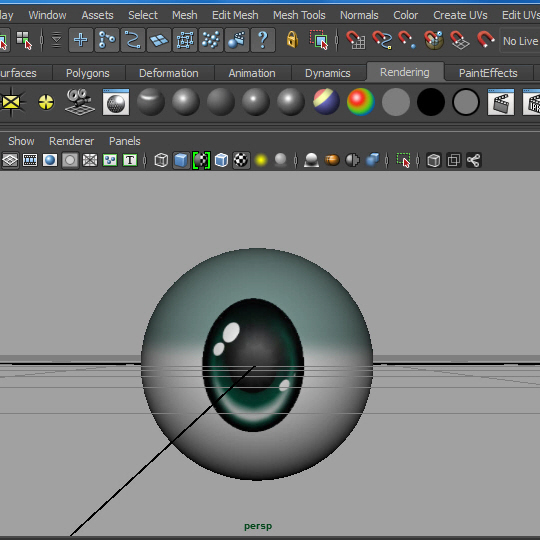Toggle isolate select viewport icon

403,160
